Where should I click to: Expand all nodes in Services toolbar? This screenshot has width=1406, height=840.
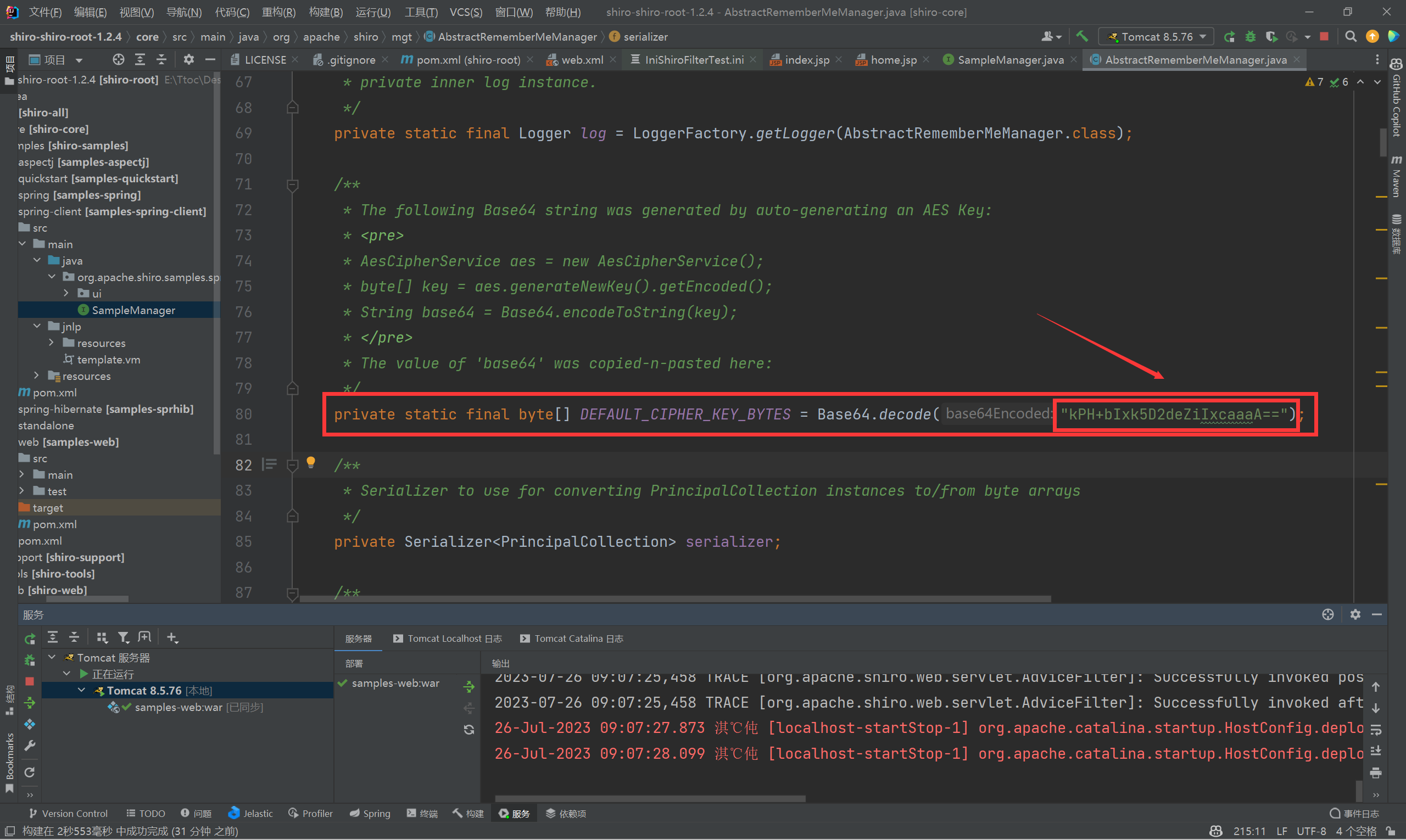tap(53, 637)
